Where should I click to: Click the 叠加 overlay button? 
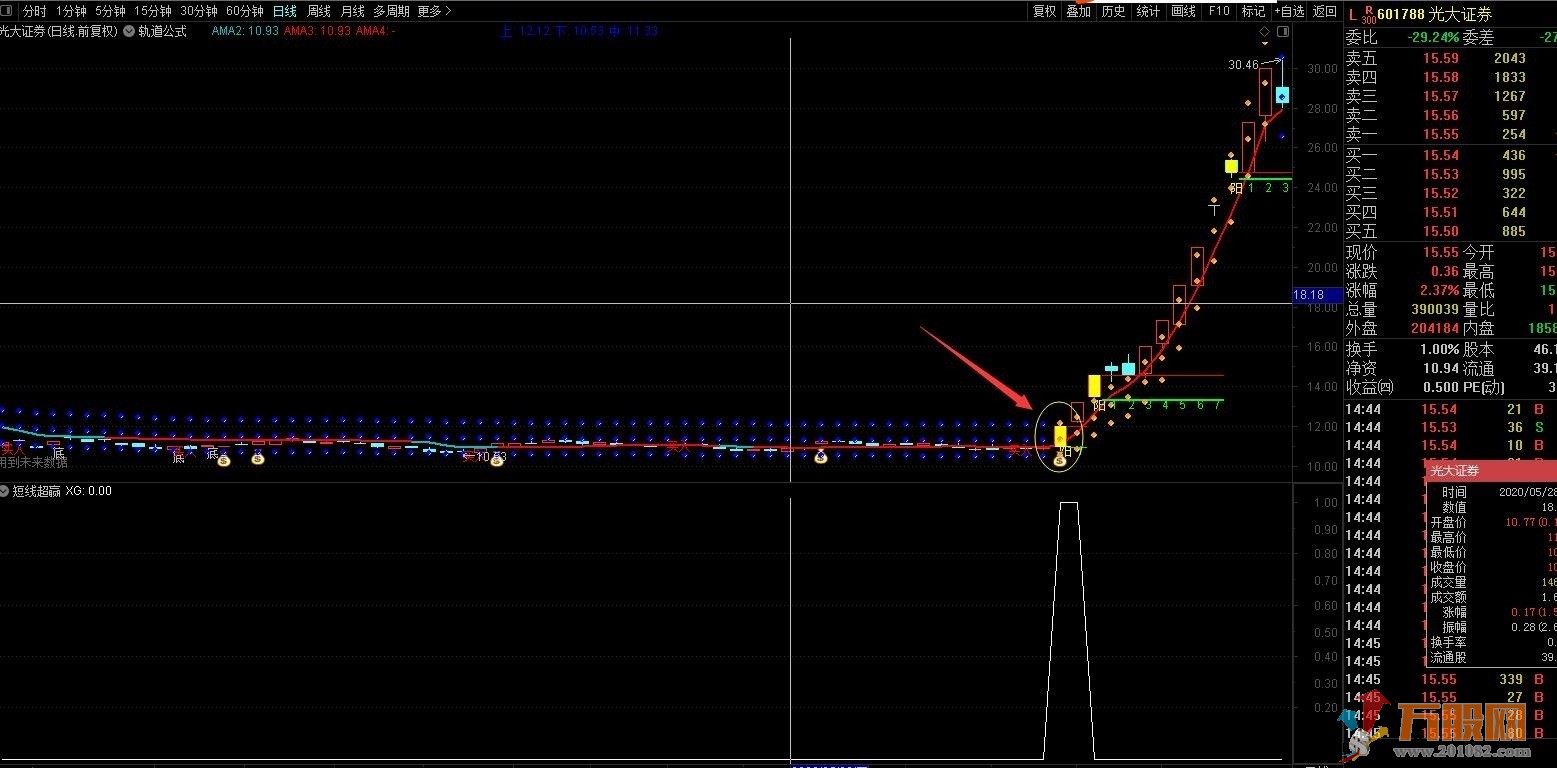[x=1078, y=11]
